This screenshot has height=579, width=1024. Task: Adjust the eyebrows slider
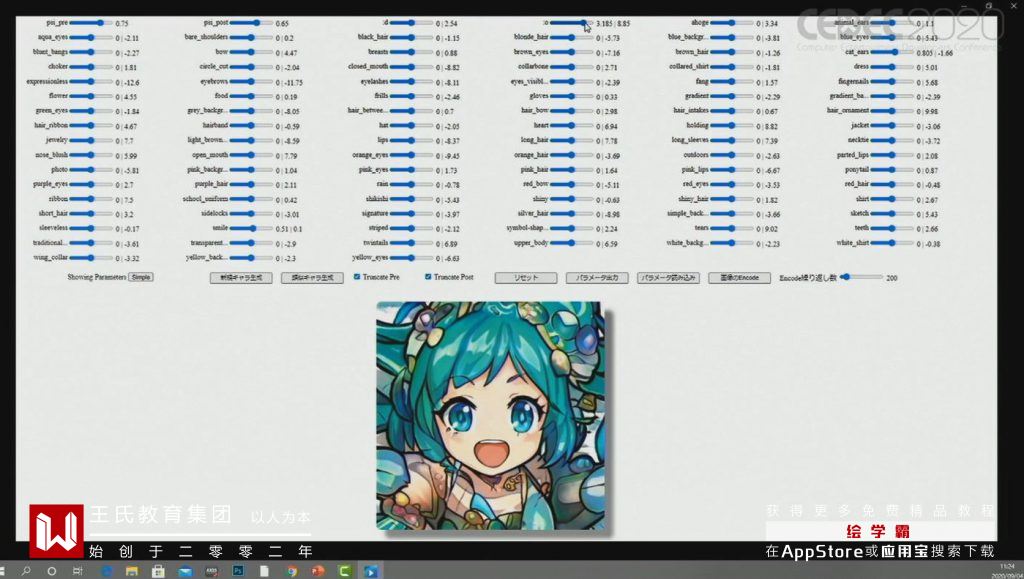[x=251, y=82]
